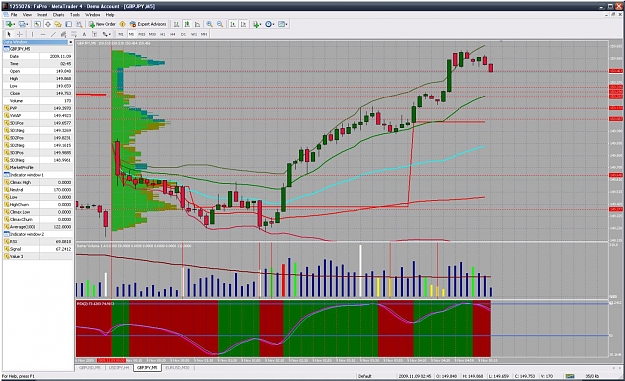The height and width of the screenshot is (381, 625).
Task: Open the Periods clock dropdown
Action: tap(270, 24)
